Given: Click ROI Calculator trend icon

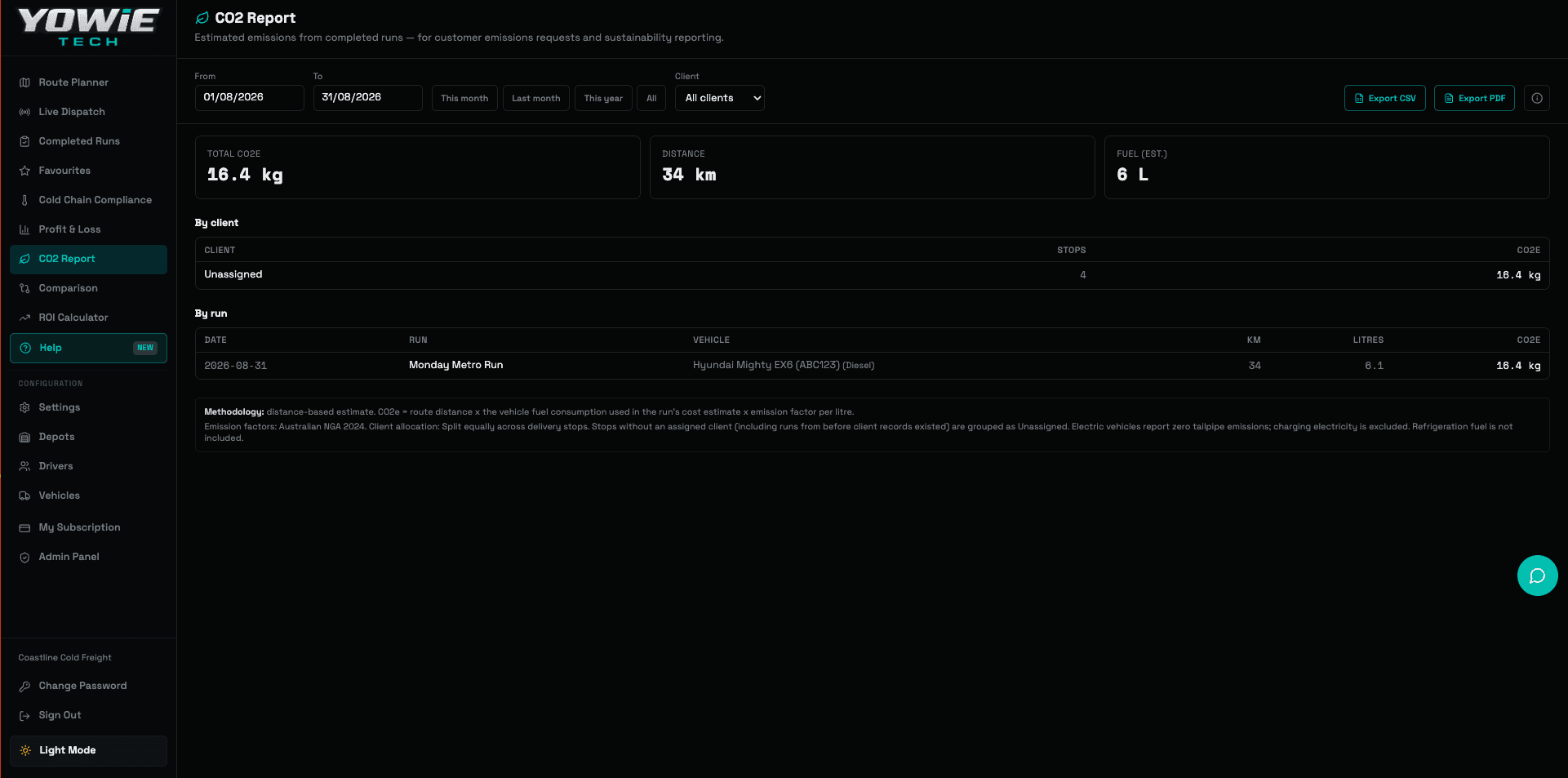Looking at the screenshot, I should click(x=24, y=318).
